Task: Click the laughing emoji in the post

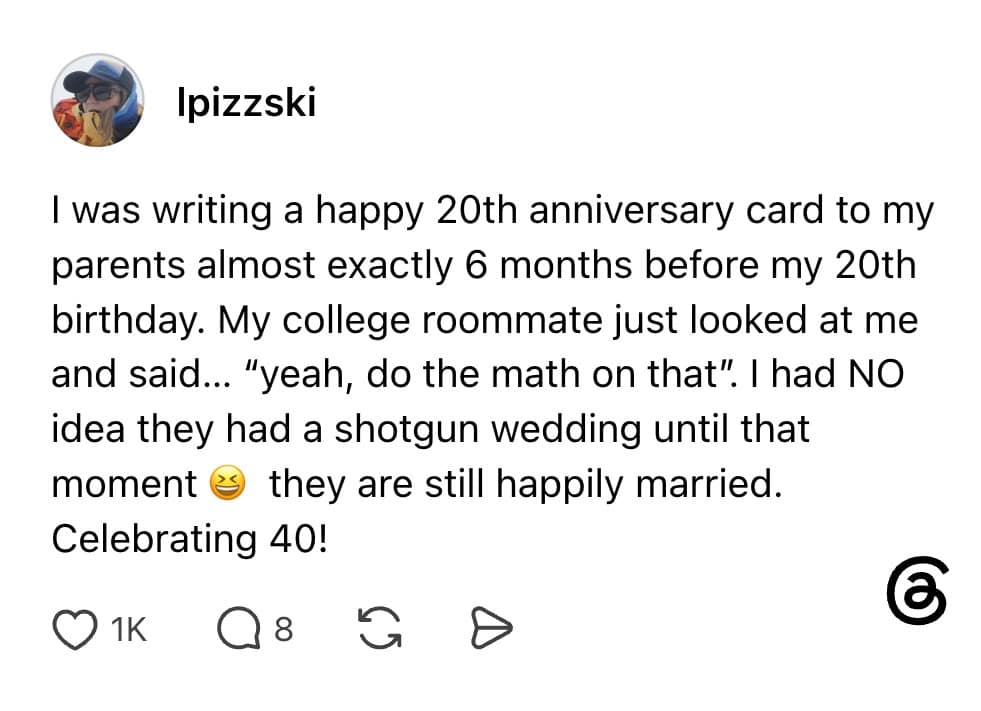Action: click(226, 483)
